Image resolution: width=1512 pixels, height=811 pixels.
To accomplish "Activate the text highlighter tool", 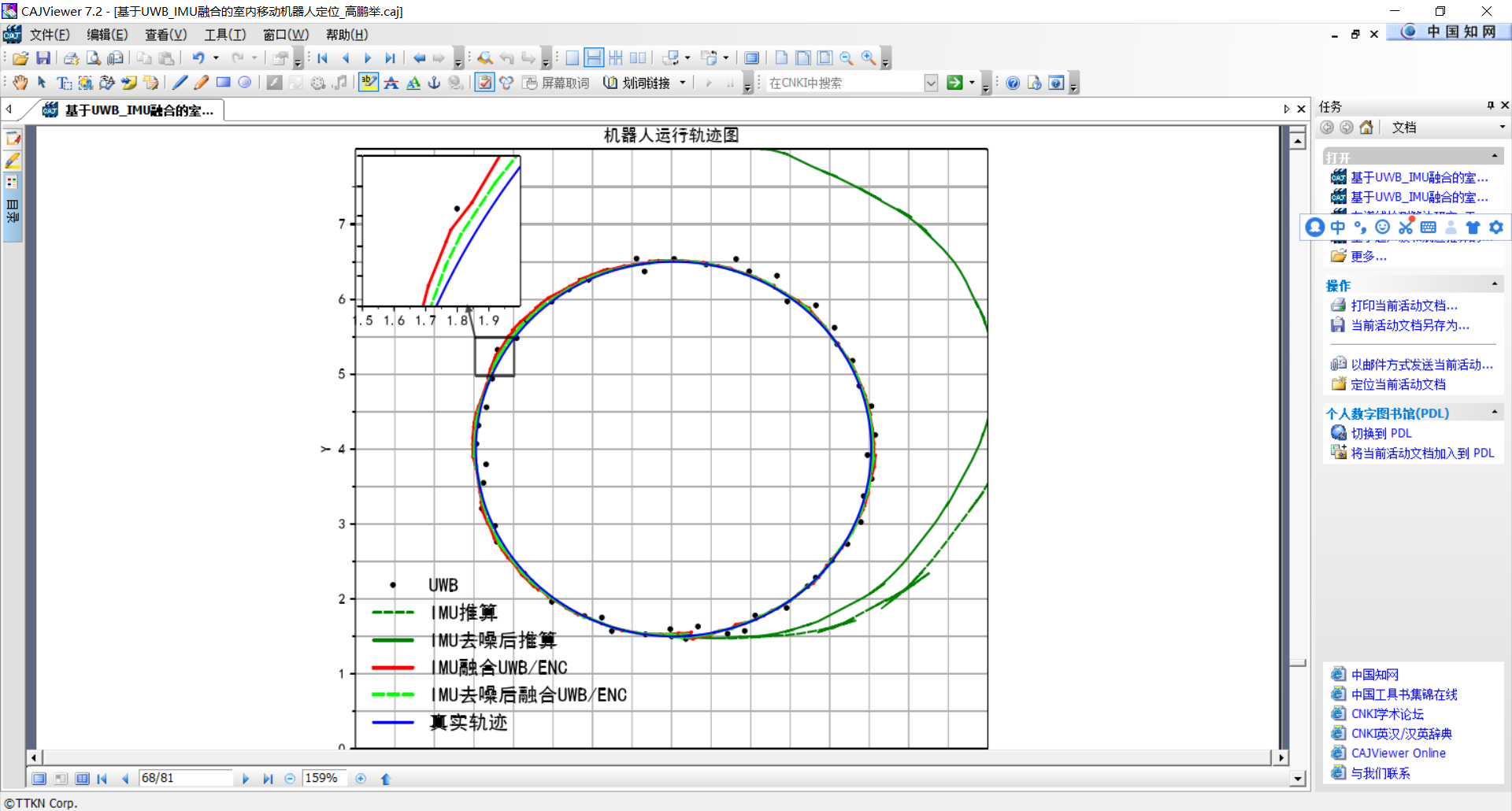I will click(x=368, y=82).
